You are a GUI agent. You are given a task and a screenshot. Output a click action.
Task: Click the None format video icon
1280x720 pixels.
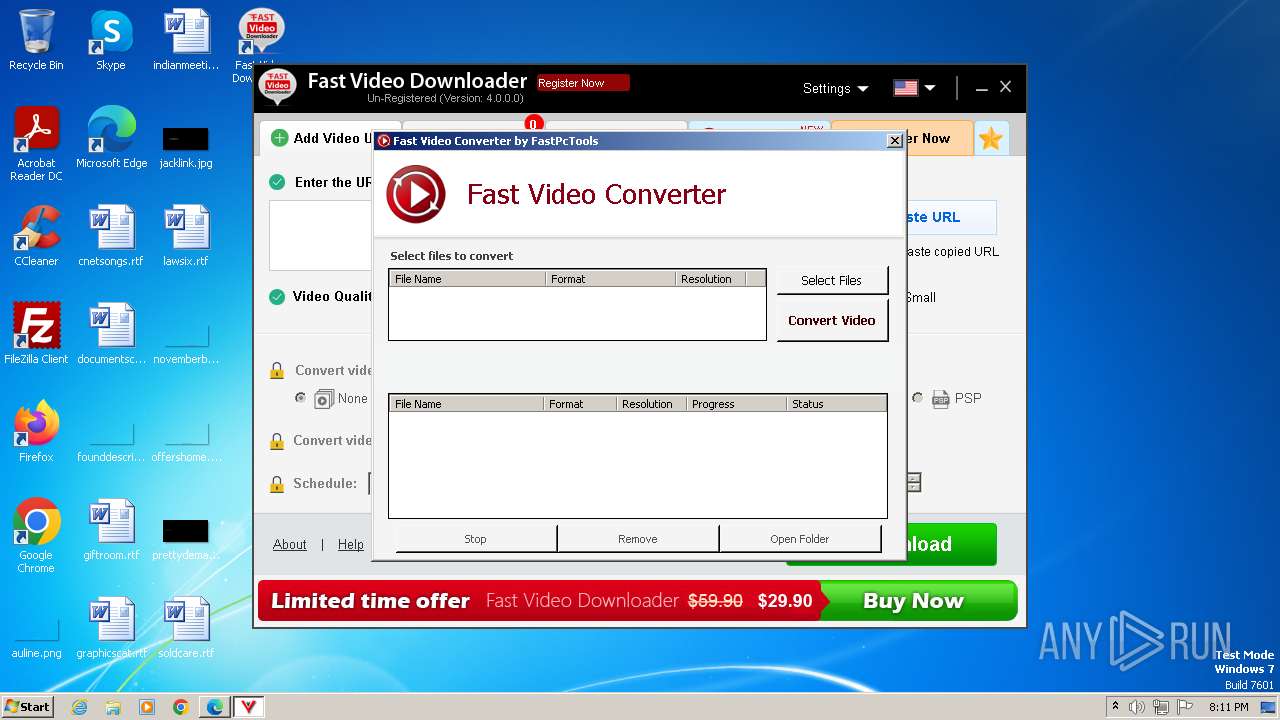point(324,399)
